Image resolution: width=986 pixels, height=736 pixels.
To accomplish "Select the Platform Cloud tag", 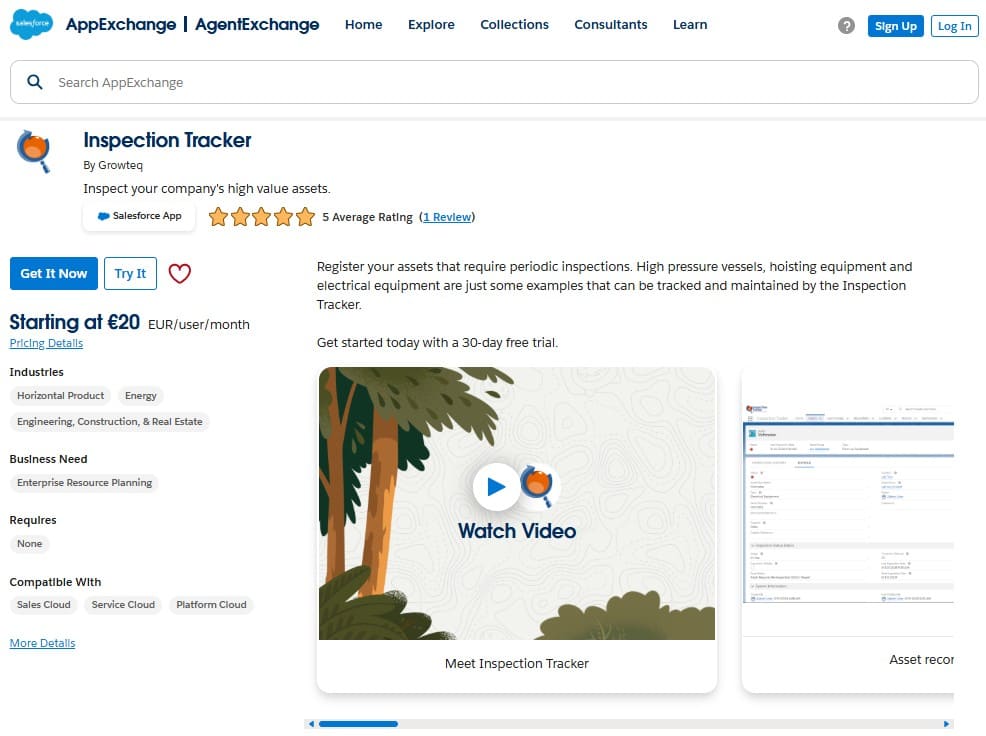I will [x=211, y=605].
